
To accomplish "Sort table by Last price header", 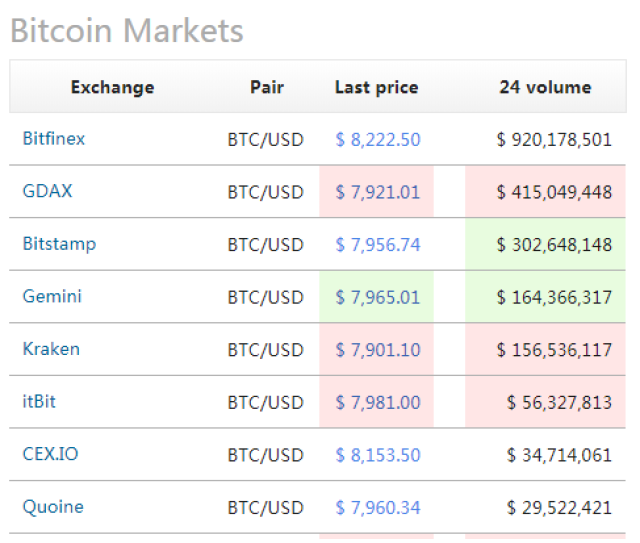I will (376, 87).
